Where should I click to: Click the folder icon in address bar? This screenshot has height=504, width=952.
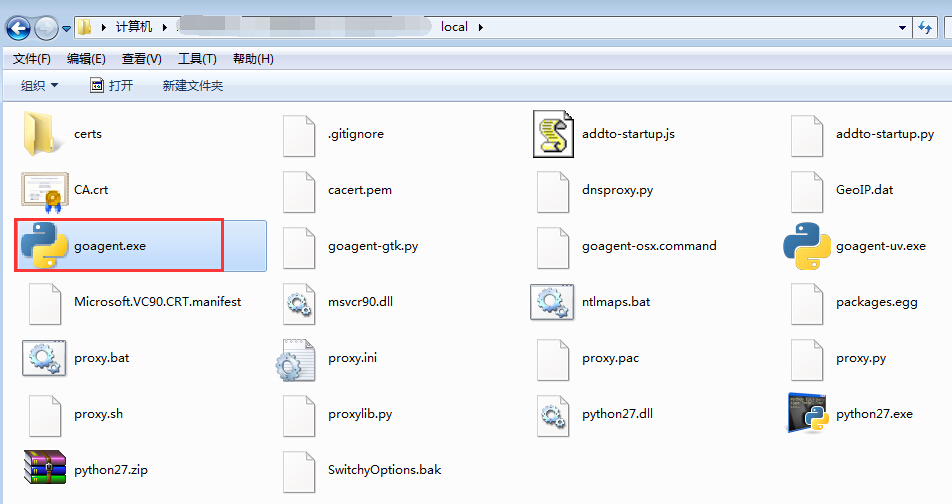[x=85, y=27]
